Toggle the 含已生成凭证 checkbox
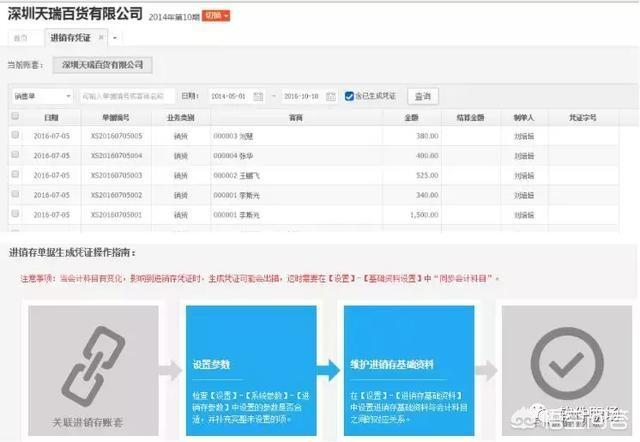640x442 pixels. 349,96
